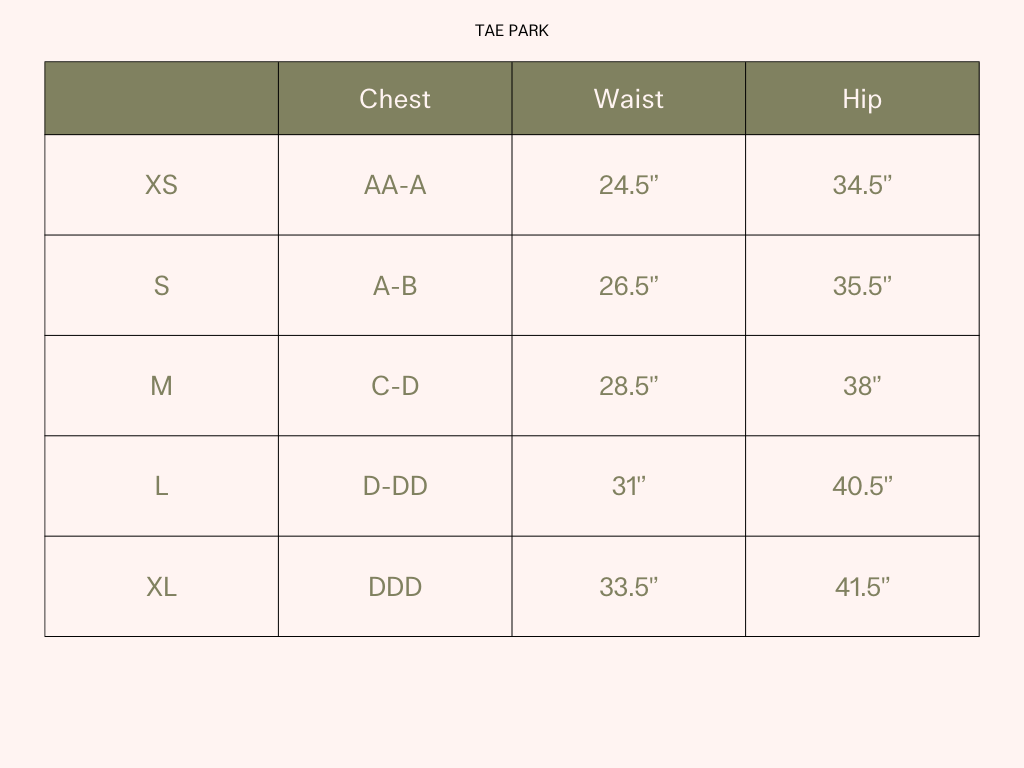Click the DDD chest cell
Viewport: 1024px width, 768px height.
[395, 587]
